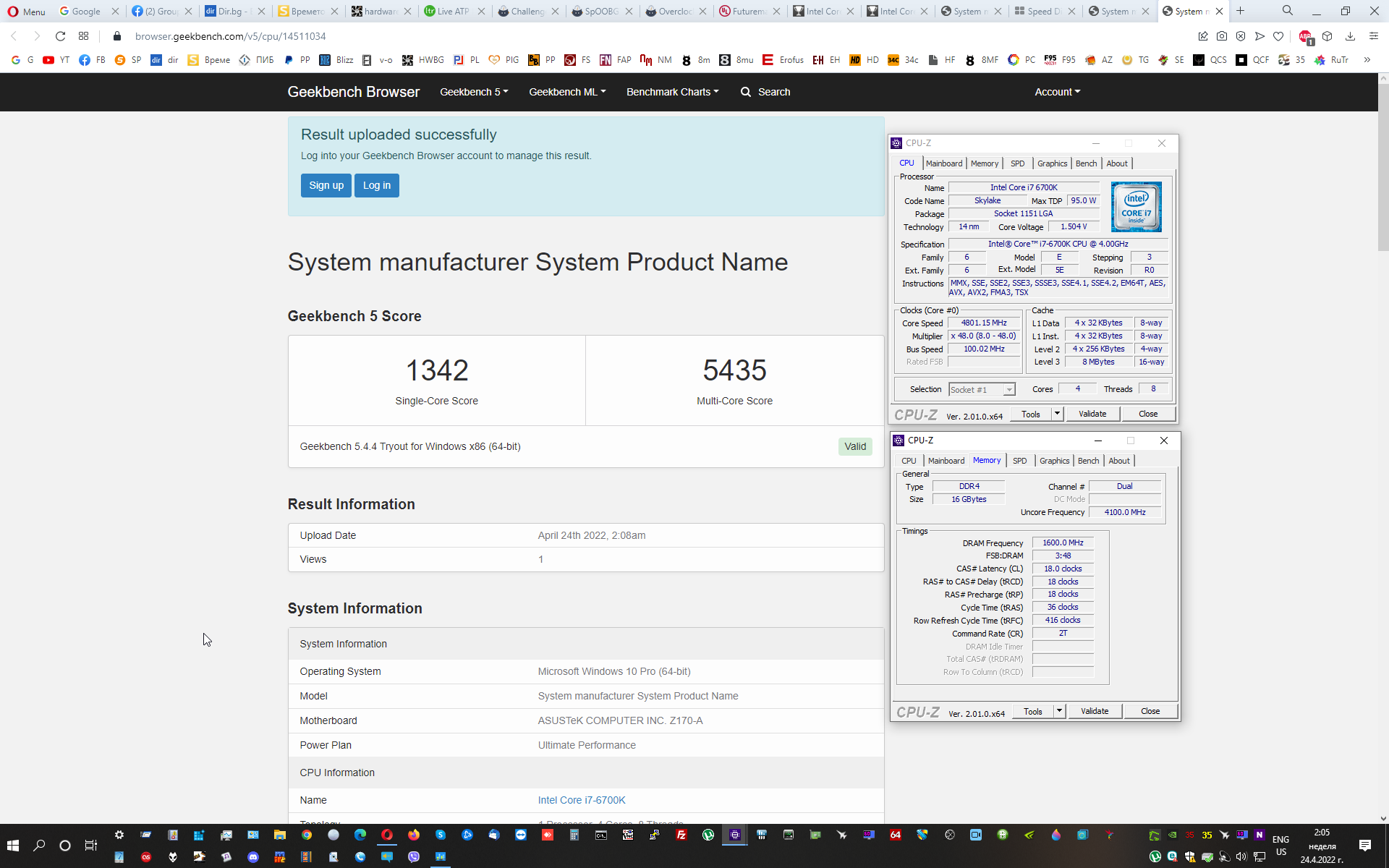Screen dimensions: 1389x868
Task: Click the Opera snapshot camera icon
Action: (x=1222, y=36)
